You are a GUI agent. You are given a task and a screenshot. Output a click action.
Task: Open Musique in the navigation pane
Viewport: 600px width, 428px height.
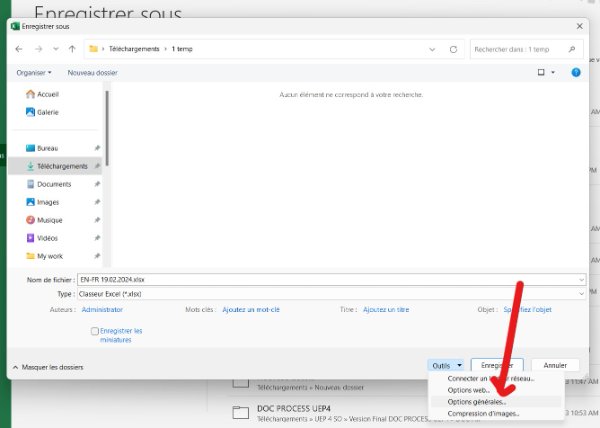[x=44, y=220]
